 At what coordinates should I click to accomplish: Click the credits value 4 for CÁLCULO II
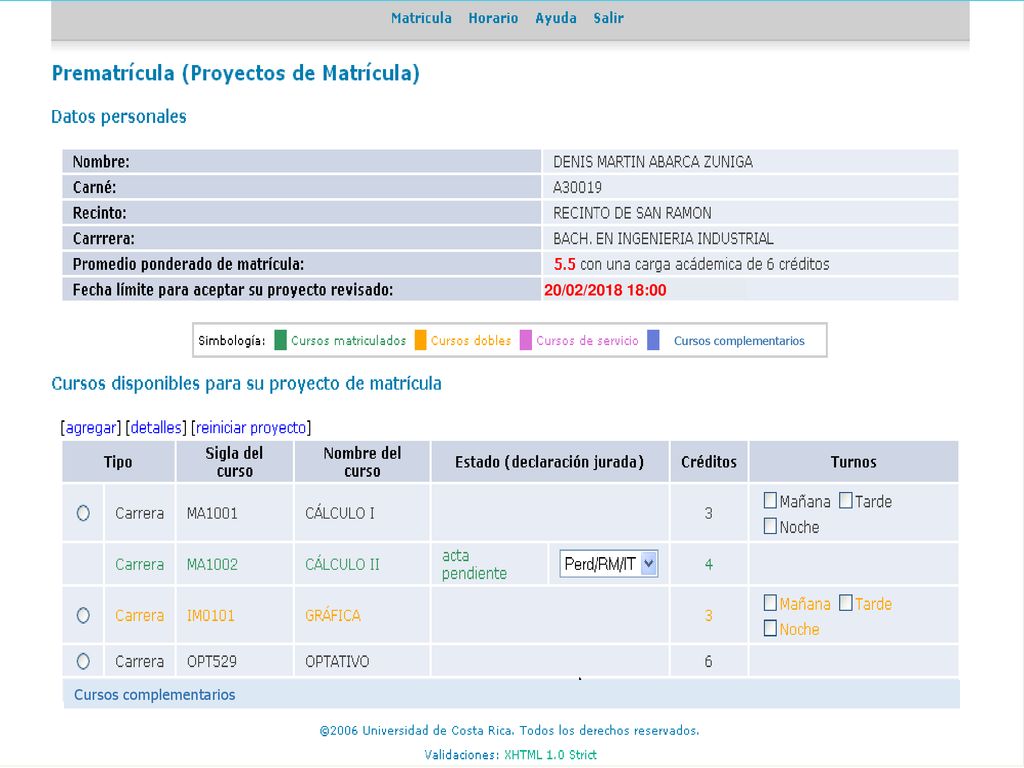(x=709, y=564)
